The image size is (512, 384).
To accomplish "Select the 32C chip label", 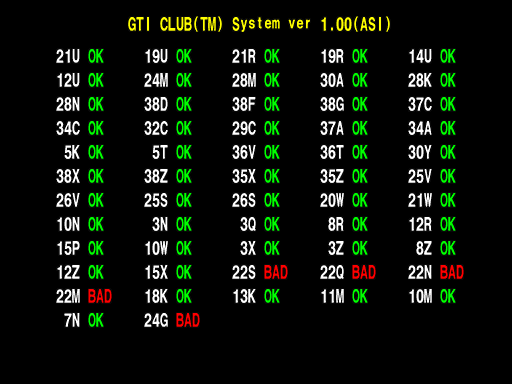I will pos(156,128).
